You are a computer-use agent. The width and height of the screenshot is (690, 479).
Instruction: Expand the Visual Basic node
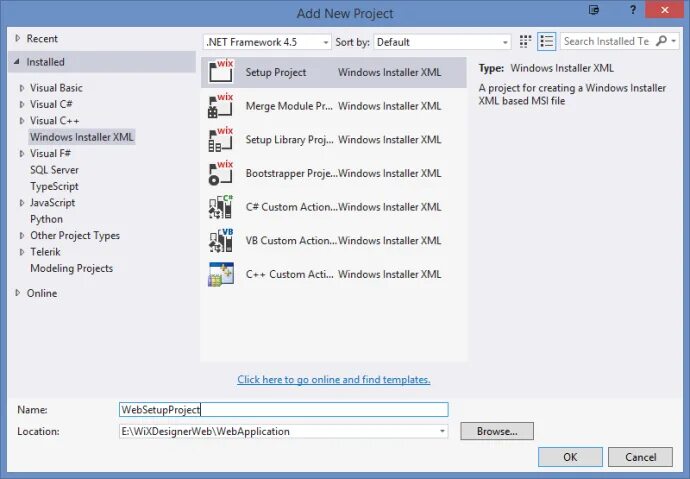tap(22, 88)
